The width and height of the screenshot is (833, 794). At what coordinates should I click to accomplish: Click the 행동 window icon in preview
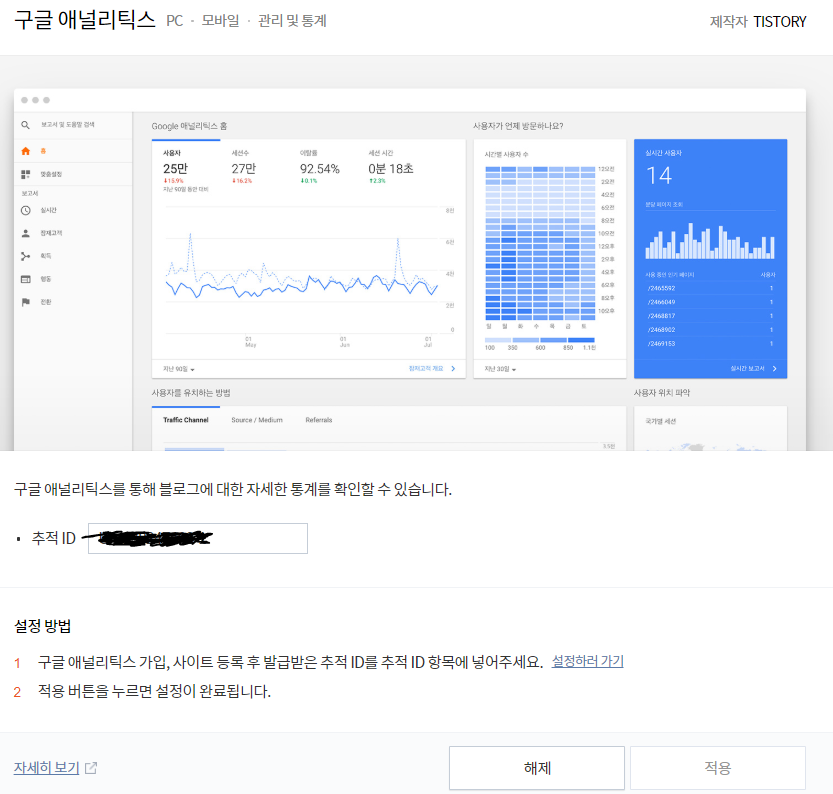click(26, 279)
